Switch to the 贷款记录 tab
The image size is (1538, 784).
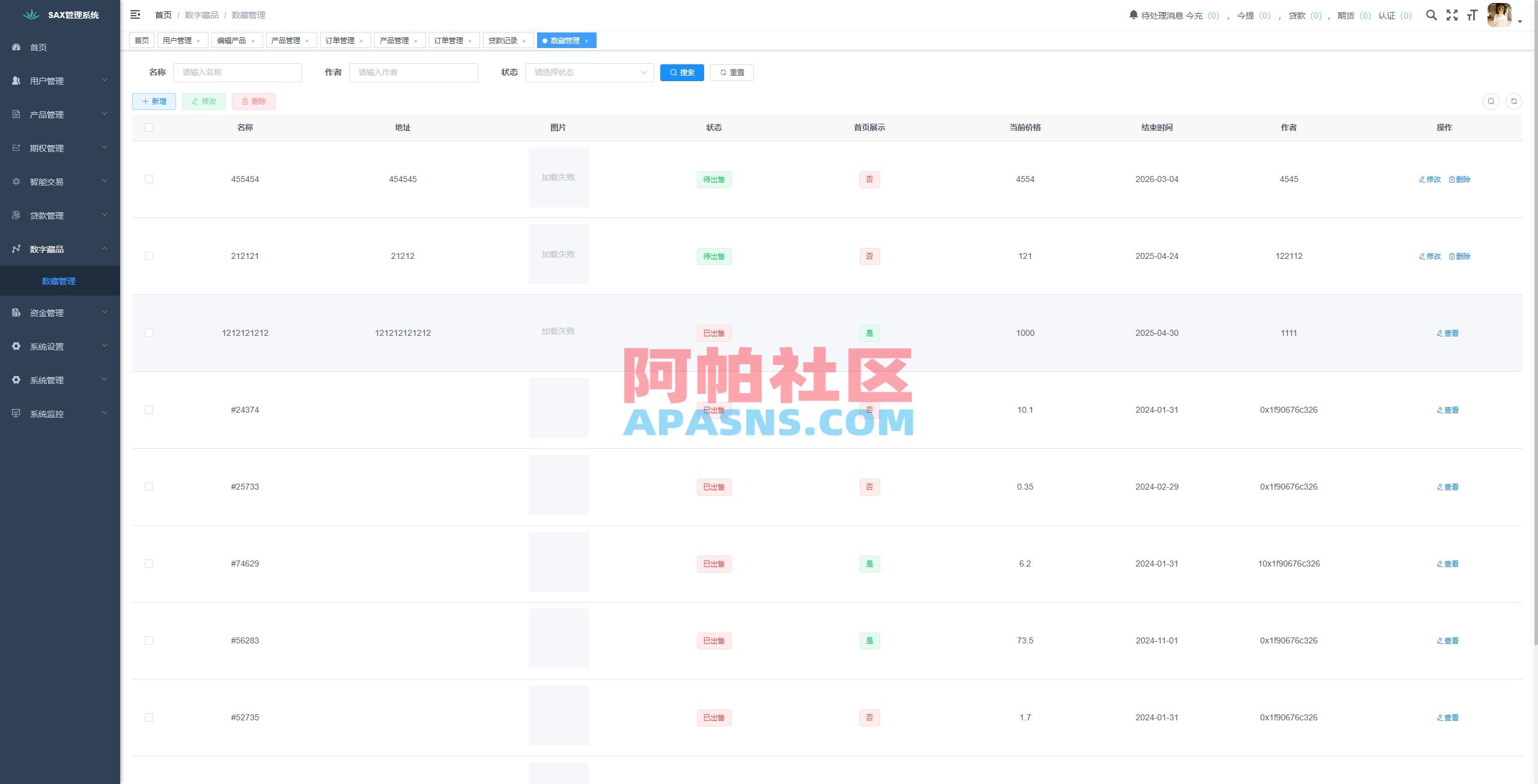(x=502, y=40)
